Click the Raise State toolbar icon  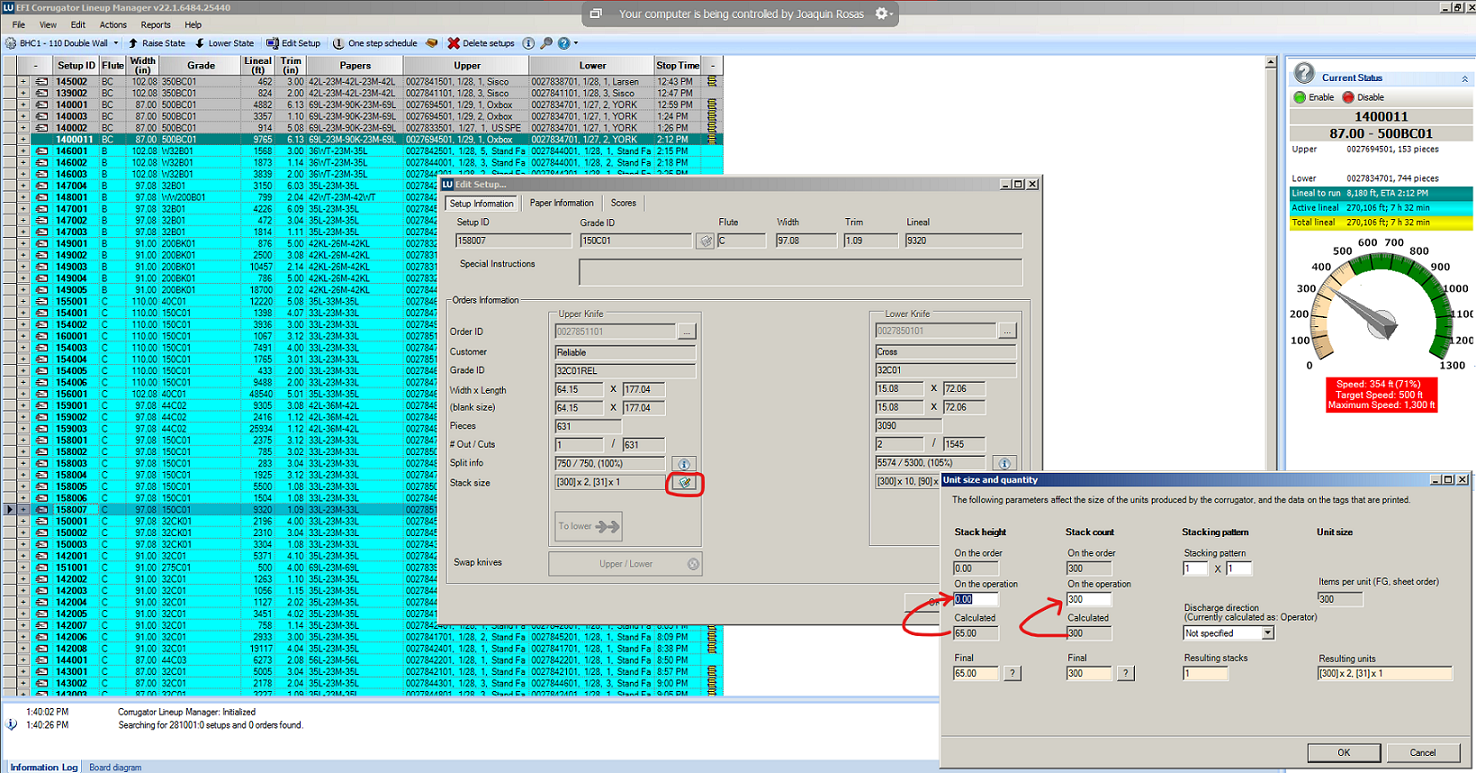[x=135, y=43]
